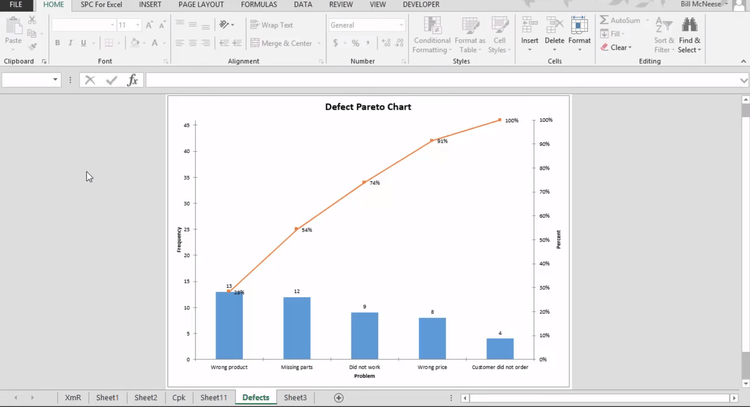The width and height of the screenshot is (750, 407).
Task: Click the Accounting dollar format icon
Action: (x=335, y=43)
